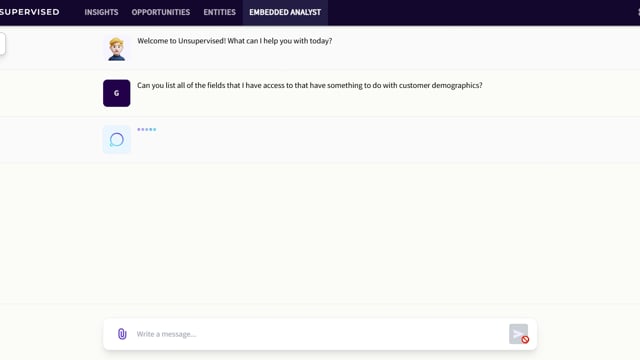Go to the Entities tab

(220, 12)
